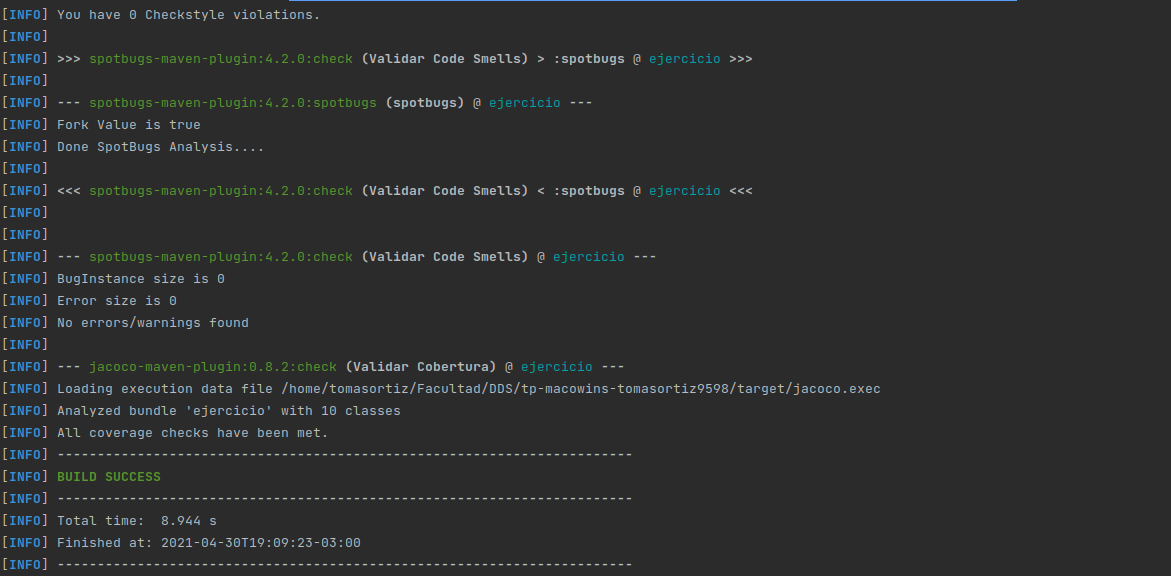
Task: Click '(Validar Cobertura)' label
Action: (420, 367)
